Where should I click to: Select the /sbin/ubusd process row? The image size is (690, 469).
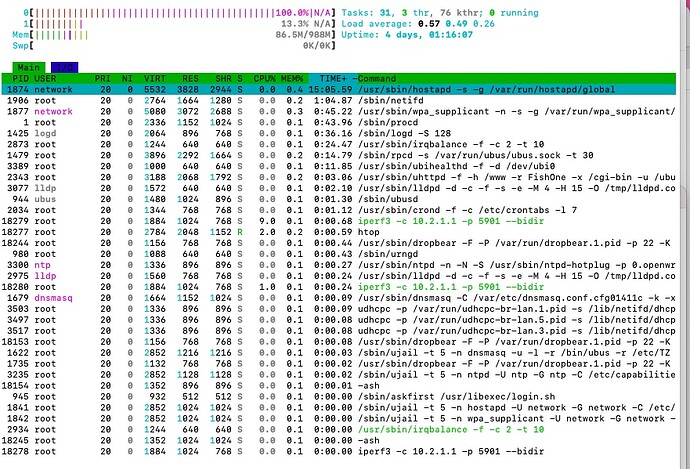pos(338,199)
